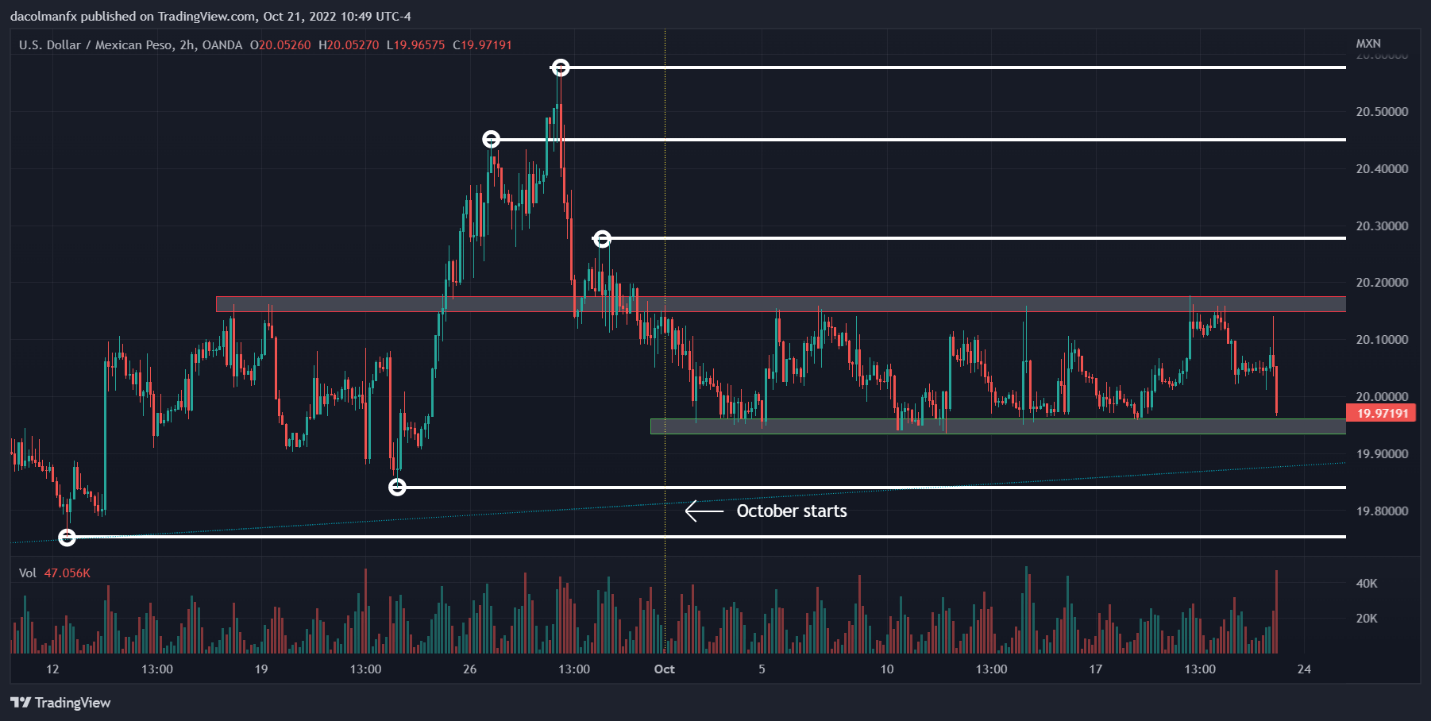Click the 20.20000 price axis label
The width and height of the screenshot is (1431, 721).
click(1383, 283)
